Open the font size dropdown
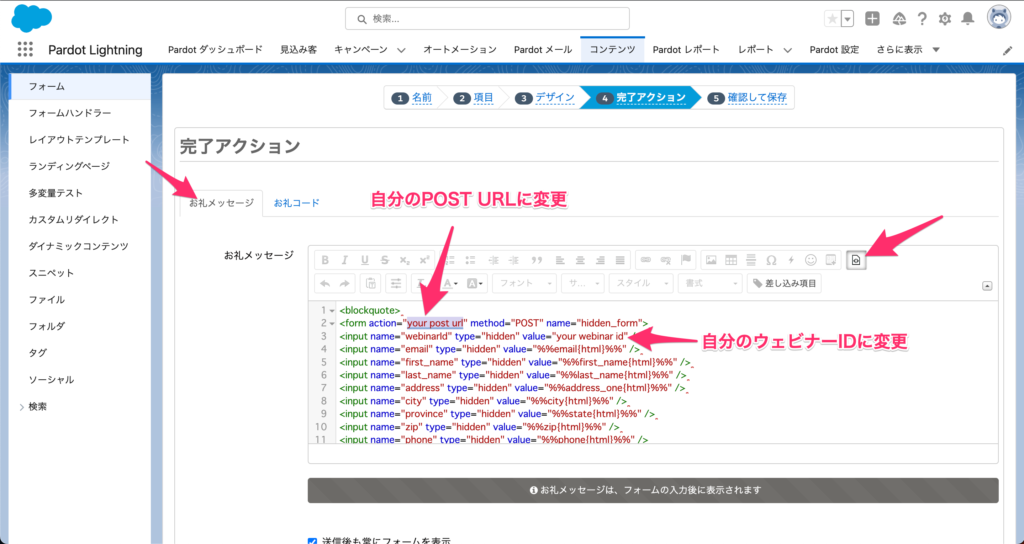 point(583,283)
